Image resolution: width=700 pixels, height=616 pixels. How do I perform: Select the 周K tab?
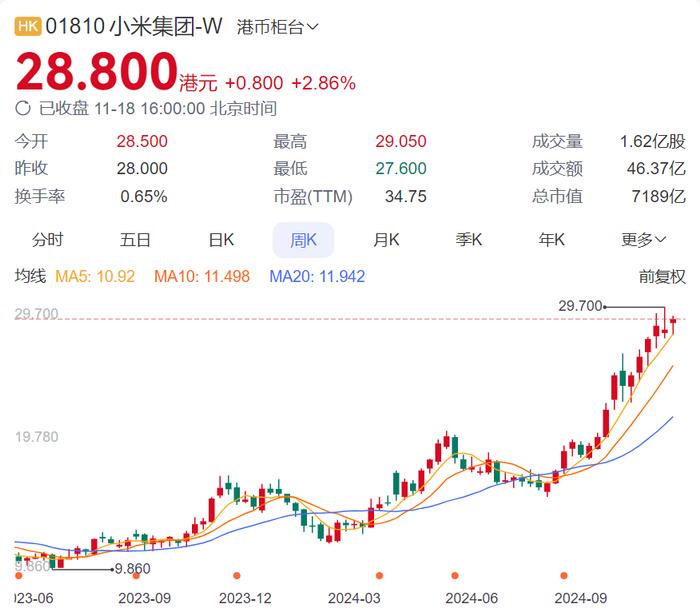pos(303,240)
